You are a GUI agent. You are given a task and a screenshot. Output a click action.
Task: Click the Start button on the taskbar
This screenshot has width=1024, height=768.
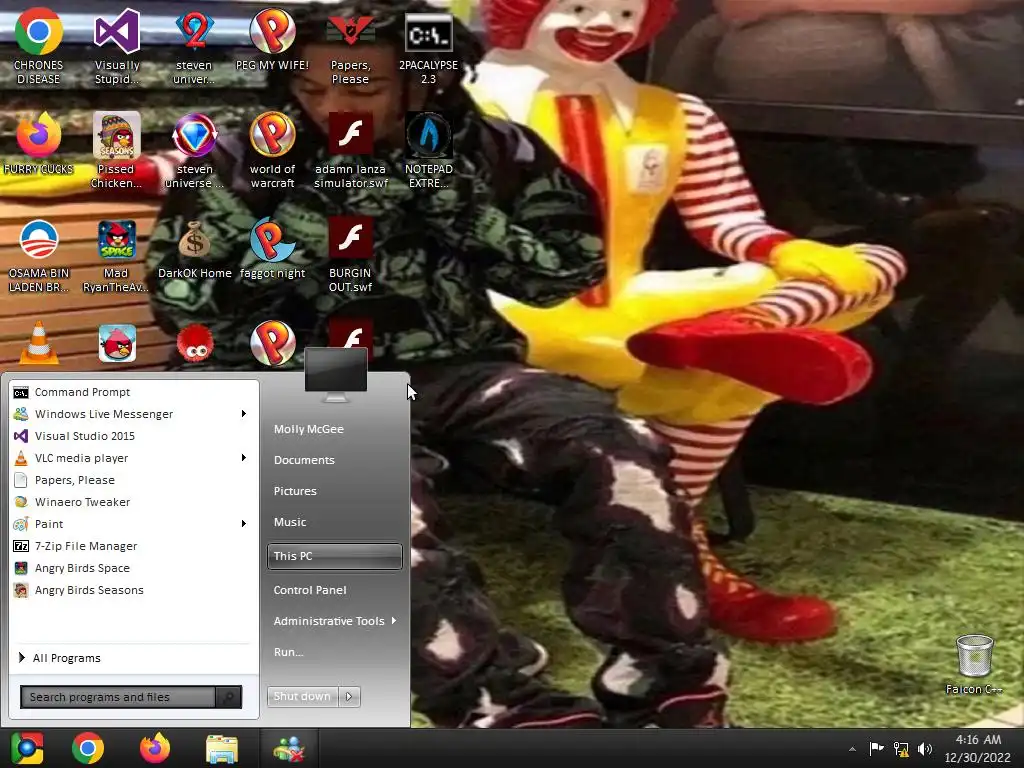click(x=27, y=748)
